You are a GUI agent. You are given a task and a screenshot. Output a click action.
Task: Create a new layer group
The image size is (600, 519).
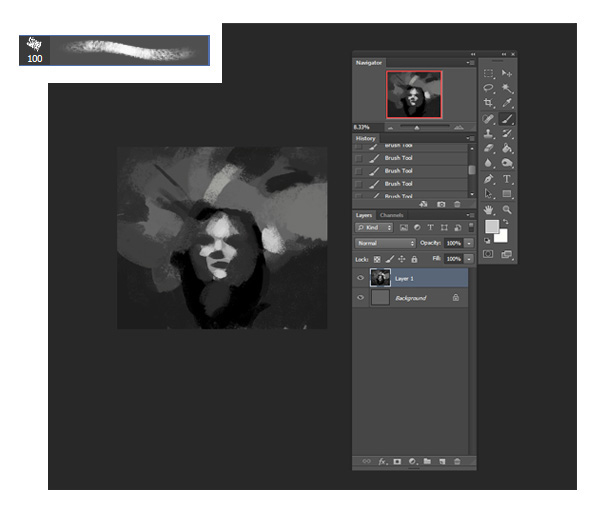pos(427,462)
